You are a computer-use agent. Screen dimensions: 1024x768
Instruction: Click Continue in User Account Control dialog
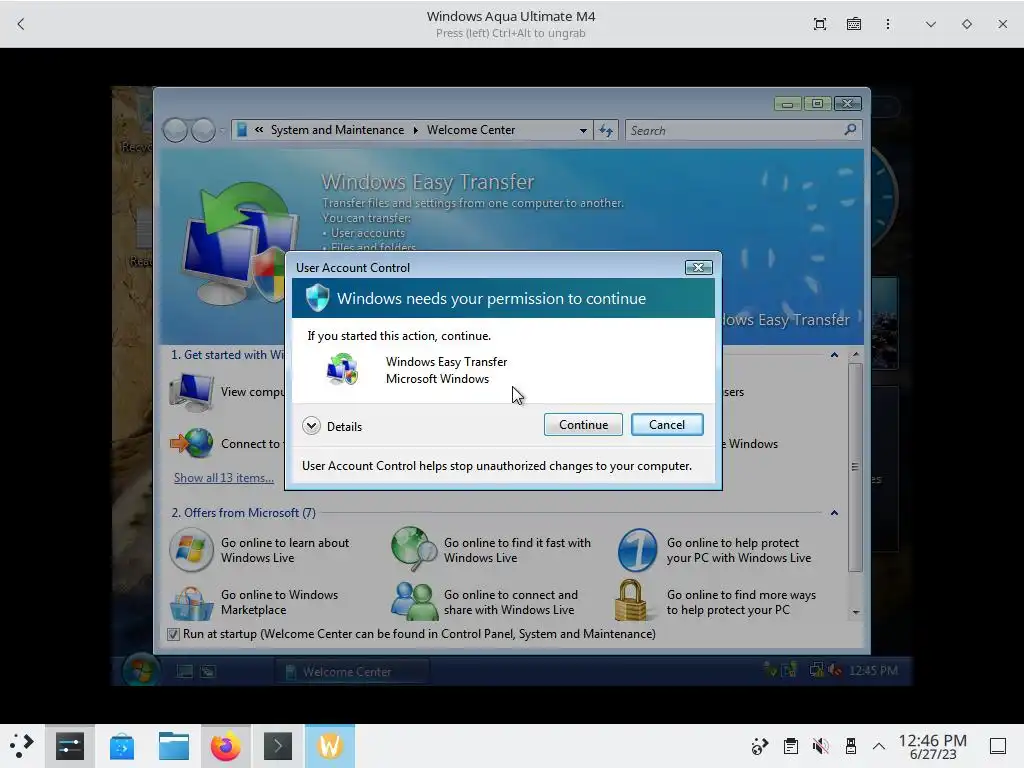[x=583, y=424]
